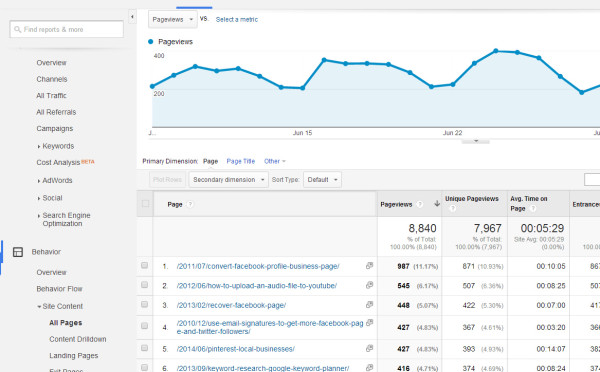Click the Find reports & more search box
This screenshot has height=372, width=600.
point(67,29)
